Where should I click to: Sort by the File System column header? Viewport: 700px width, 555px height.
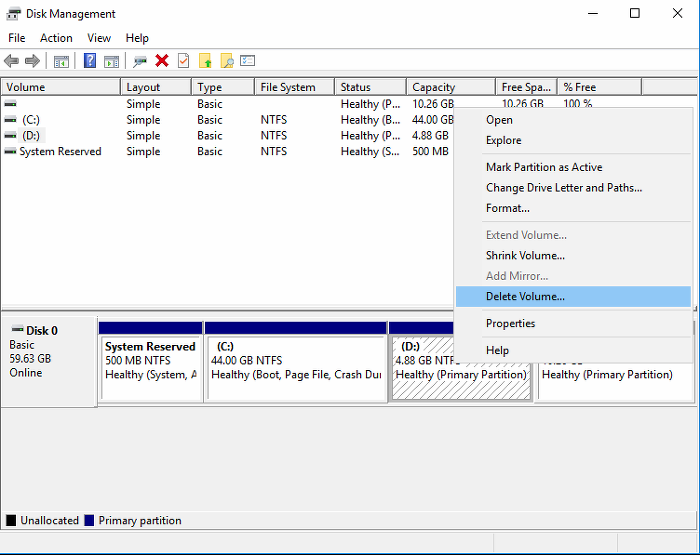[x=295, y=87]
